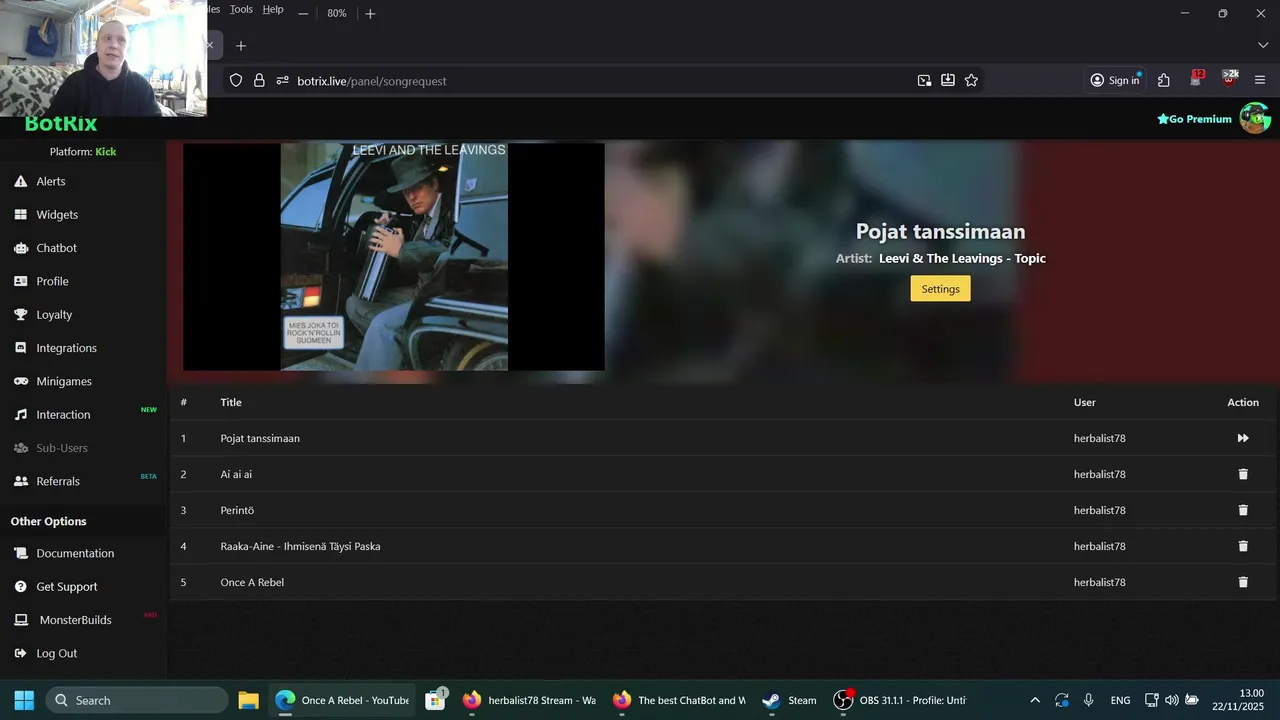This screenshot has height=720, width=1280.
Task: Open the Tools menu
Action: click(241, 9)
